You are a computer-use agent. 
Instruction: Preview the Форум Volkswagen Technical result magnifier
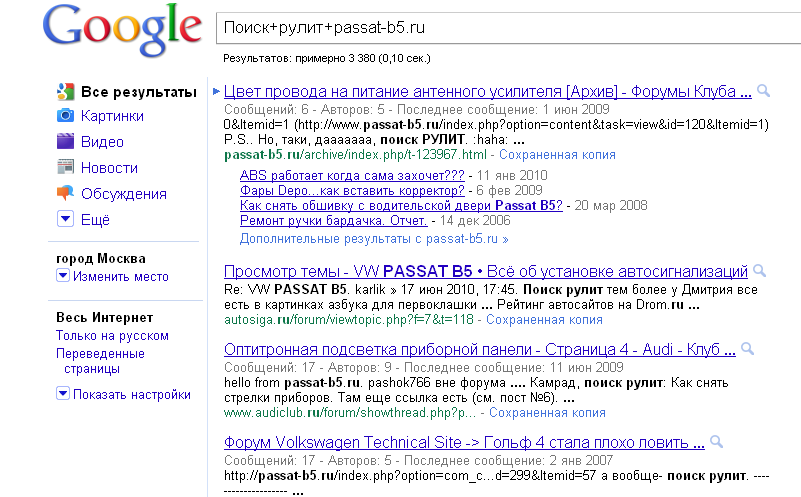coord(717,442)
